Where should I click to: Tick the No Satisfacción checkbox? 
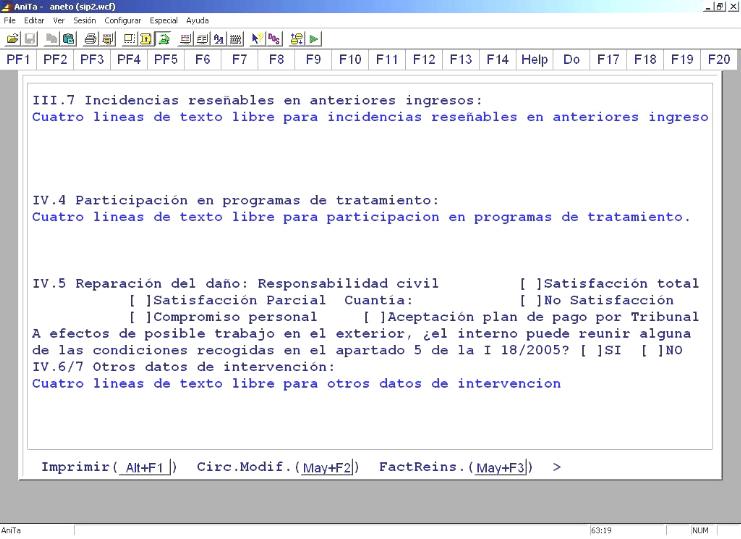pos(529,300)
